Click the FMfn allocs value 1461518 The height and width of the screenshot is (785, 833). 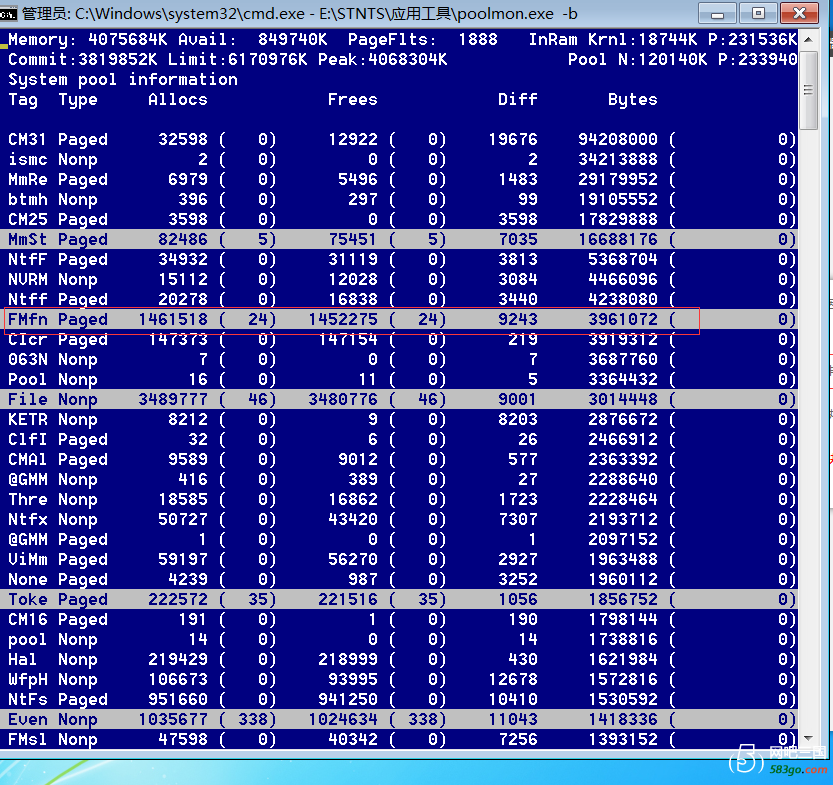click(173, 320)
